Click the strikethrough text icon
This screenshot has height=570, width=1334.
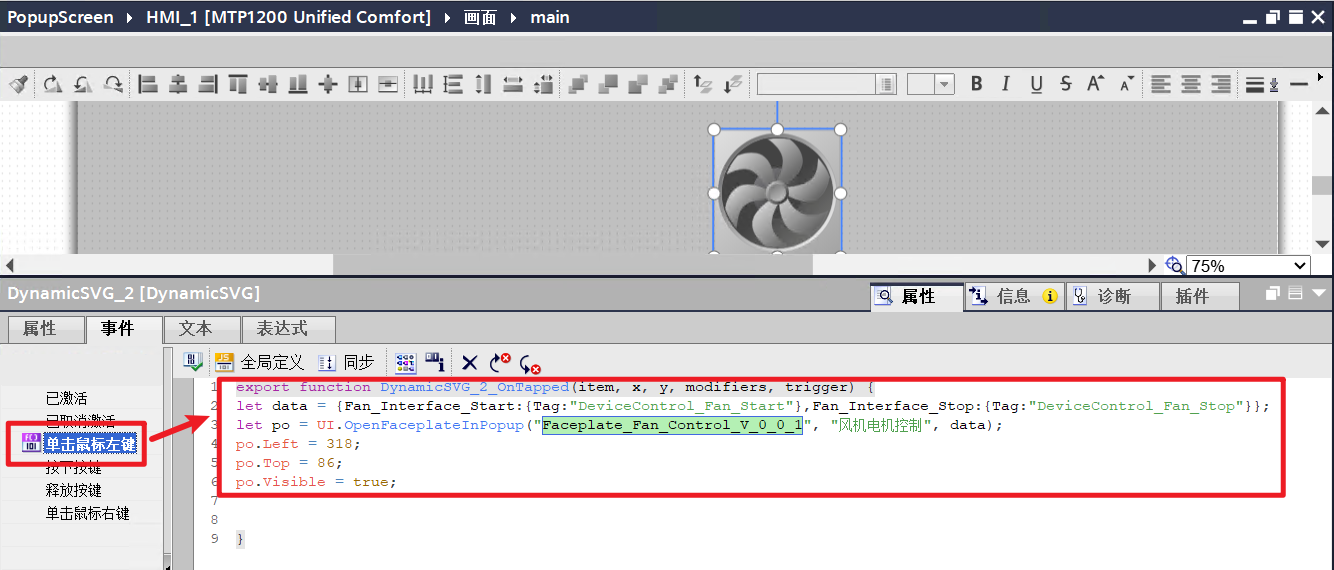tap(1066, 85)
